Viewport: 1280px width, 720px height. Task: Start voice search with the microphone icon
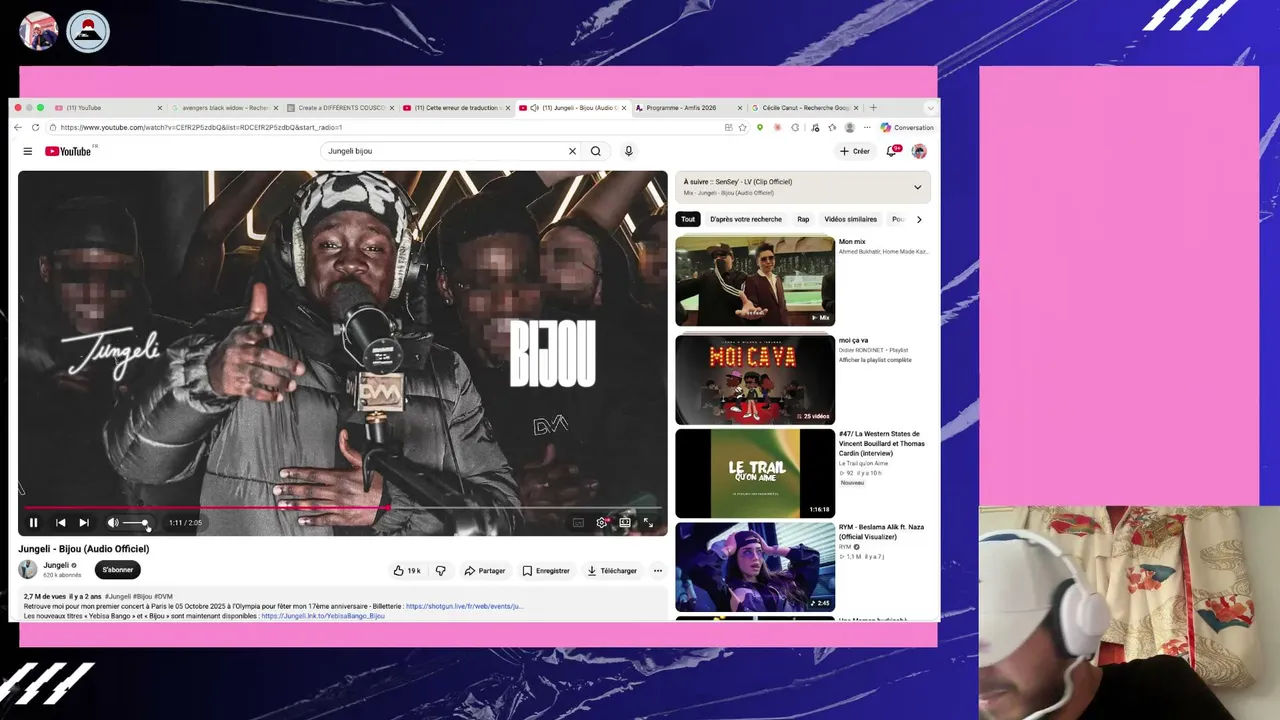628,151
